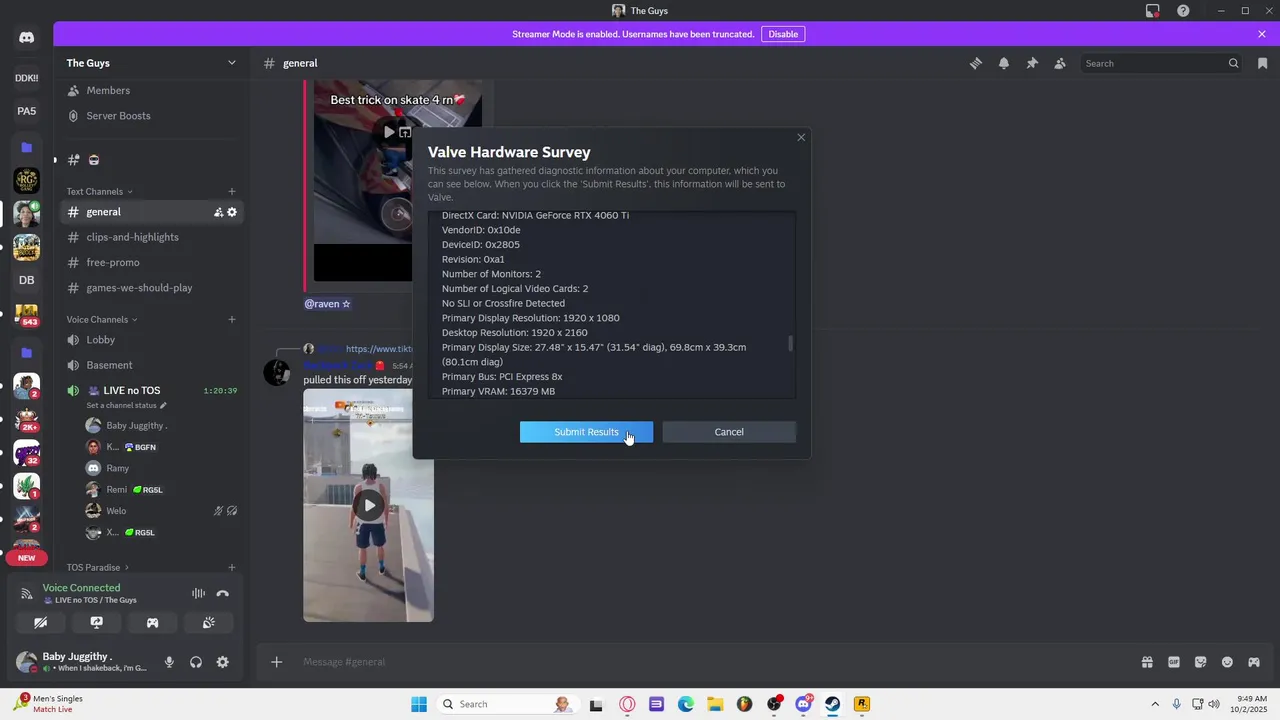Add a channel to TOS Paradise
Screen dimensions: 1280x720
tap(232, 567)
